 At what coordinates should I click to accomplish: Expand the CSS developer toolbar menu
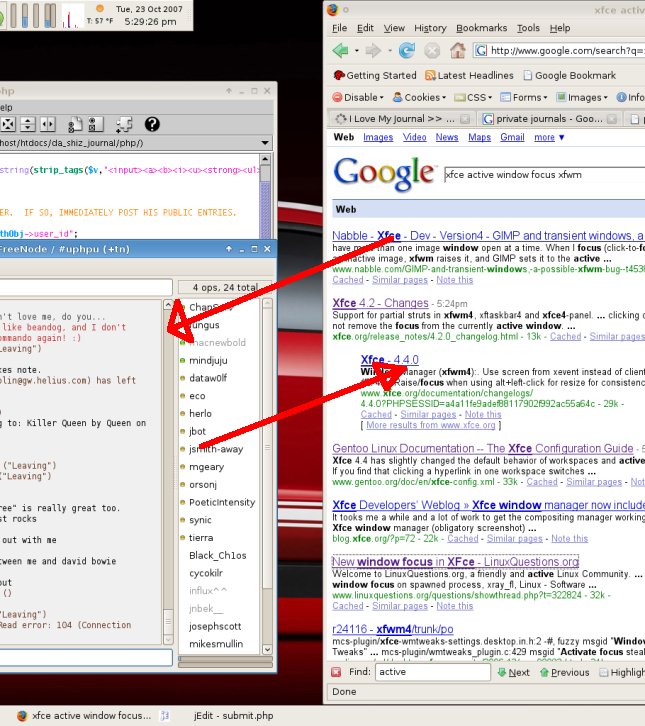473,97
